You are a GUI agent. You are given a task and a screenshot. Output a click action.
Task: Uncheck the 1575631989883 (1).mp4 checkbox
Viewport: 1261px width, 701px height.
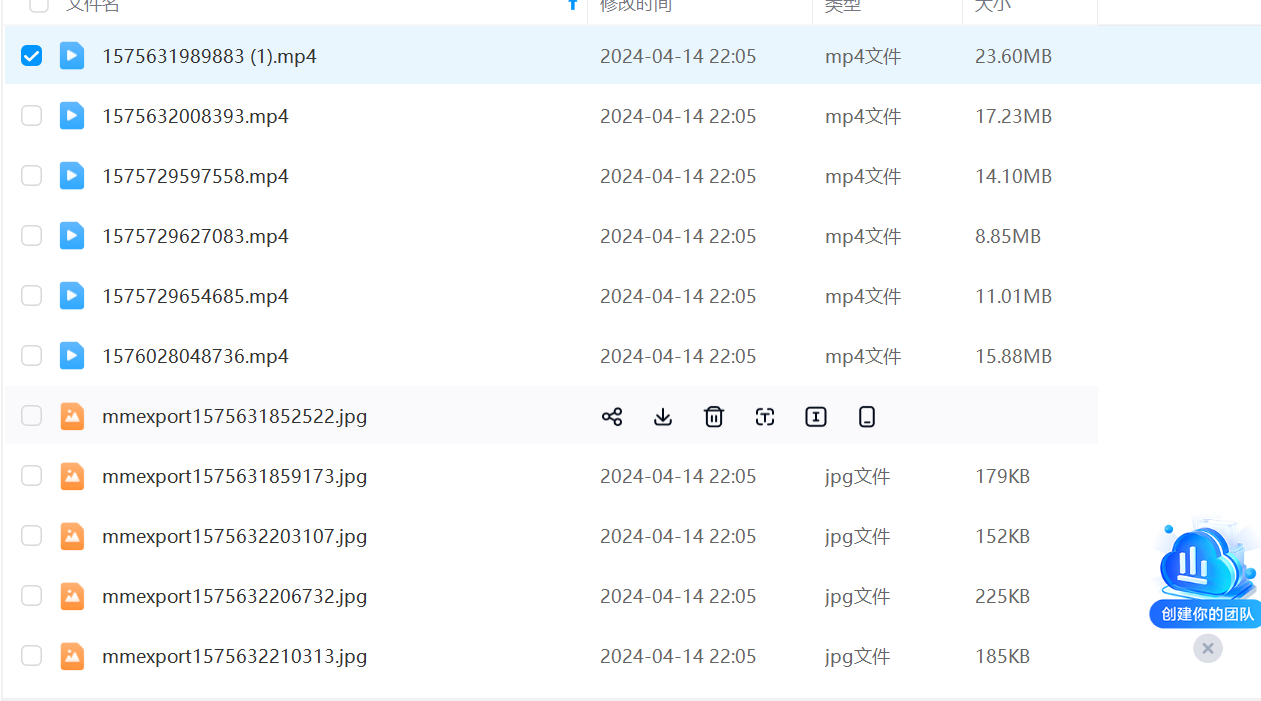click(32, 56)
